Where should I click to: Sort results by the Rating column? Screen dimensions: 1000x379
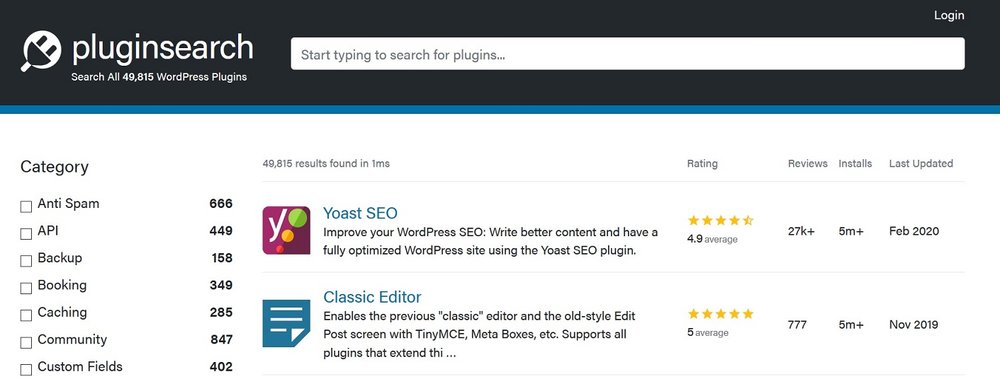pos(702,163)
